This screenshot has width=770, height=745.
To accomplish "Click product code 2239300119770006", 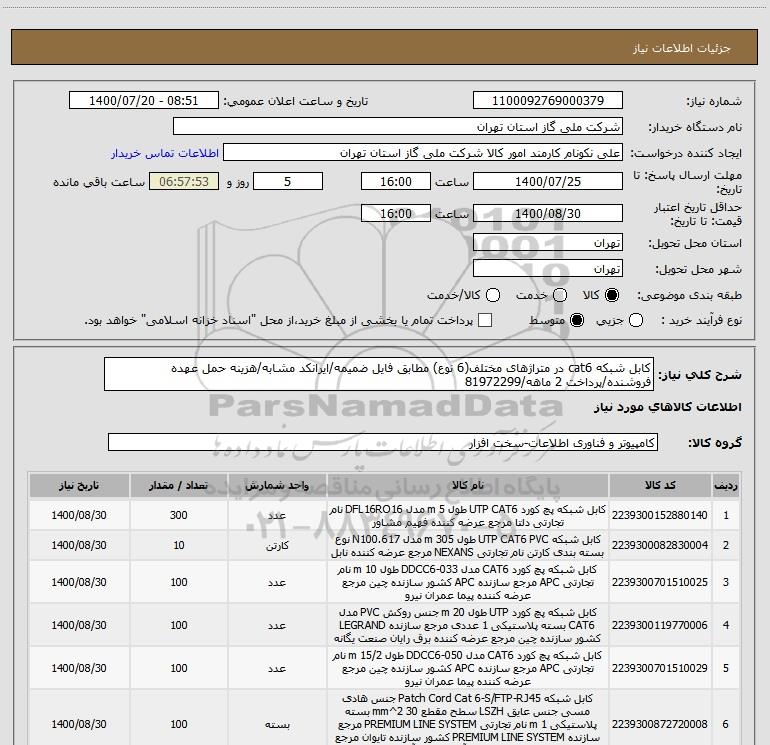I will point(660,625).
